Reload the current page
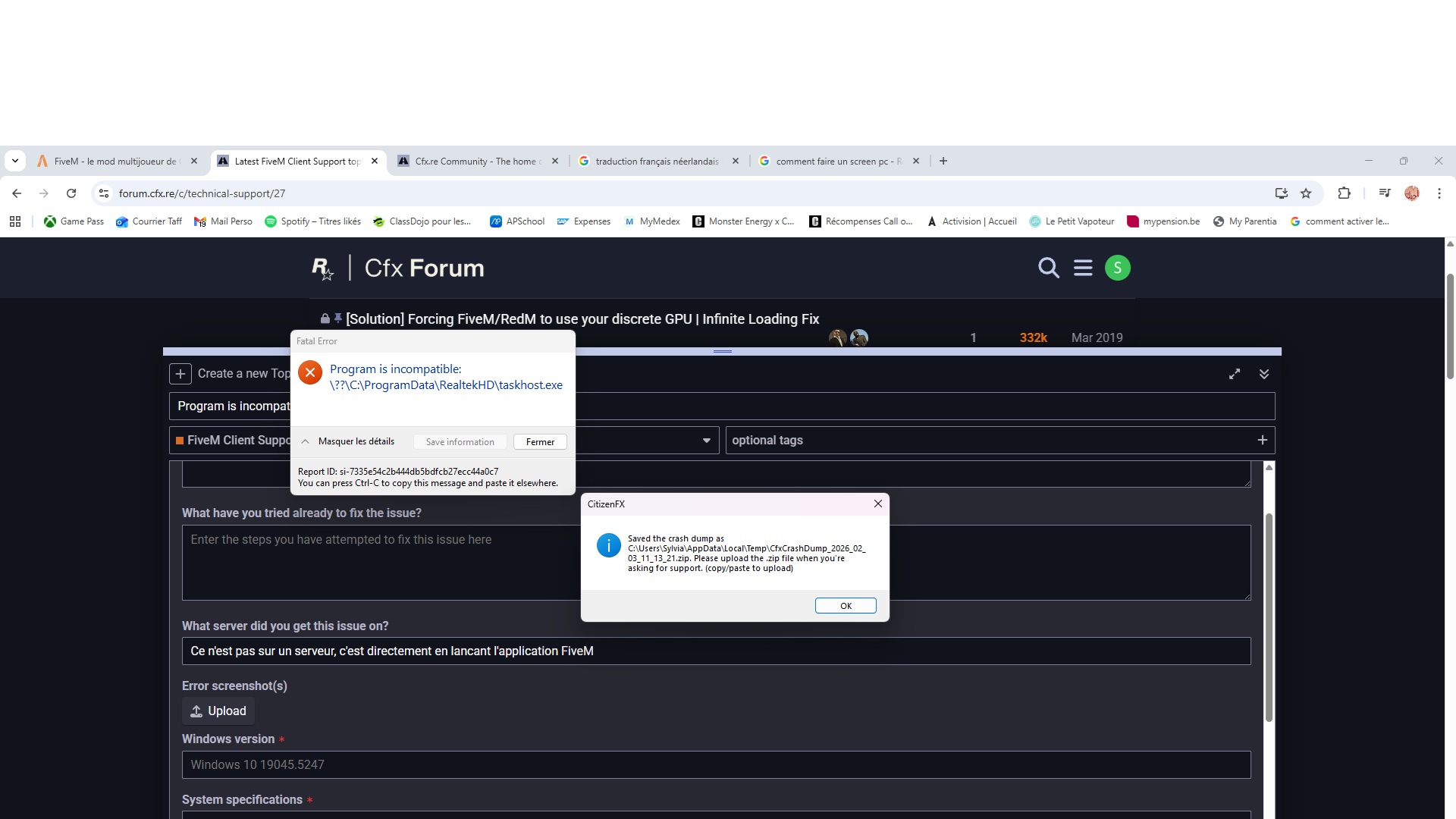 tap(71, 193)
